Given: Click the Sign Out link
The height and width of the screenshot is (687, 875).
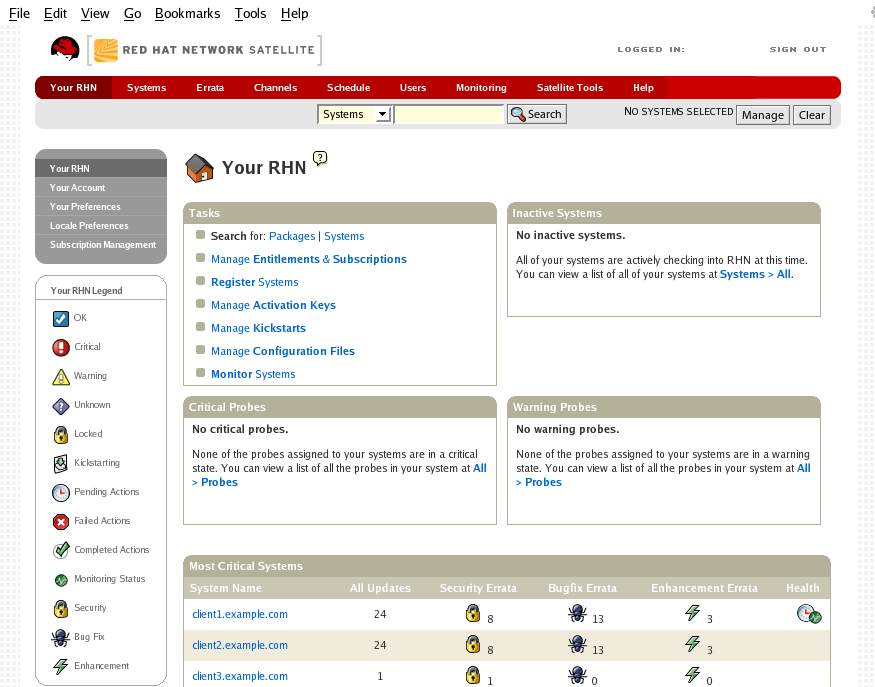Looking at the screenshot, I should pos(797,49).
